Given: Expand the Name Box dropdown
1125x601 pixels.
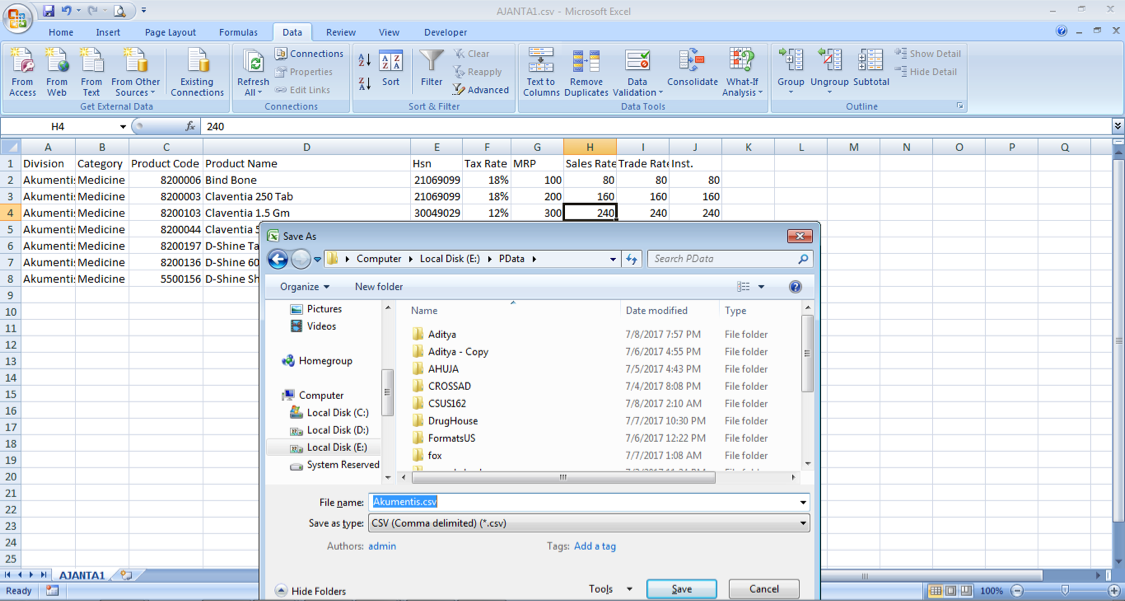Looking at the screenshot, I should pos(123,126).
